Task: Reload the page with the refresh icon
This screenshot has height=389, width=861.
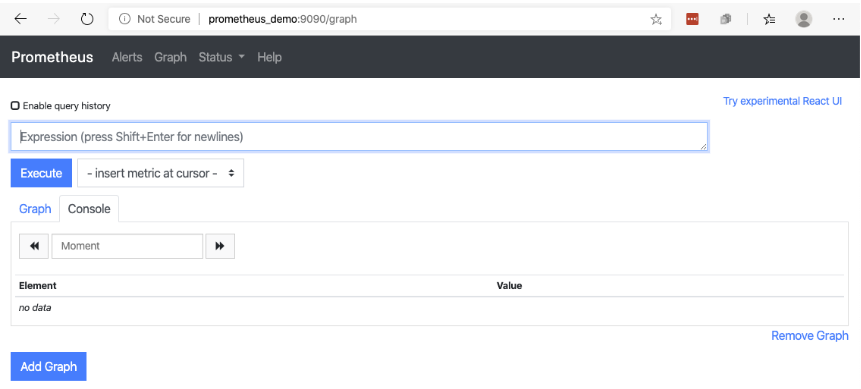Action: point(87,19)
